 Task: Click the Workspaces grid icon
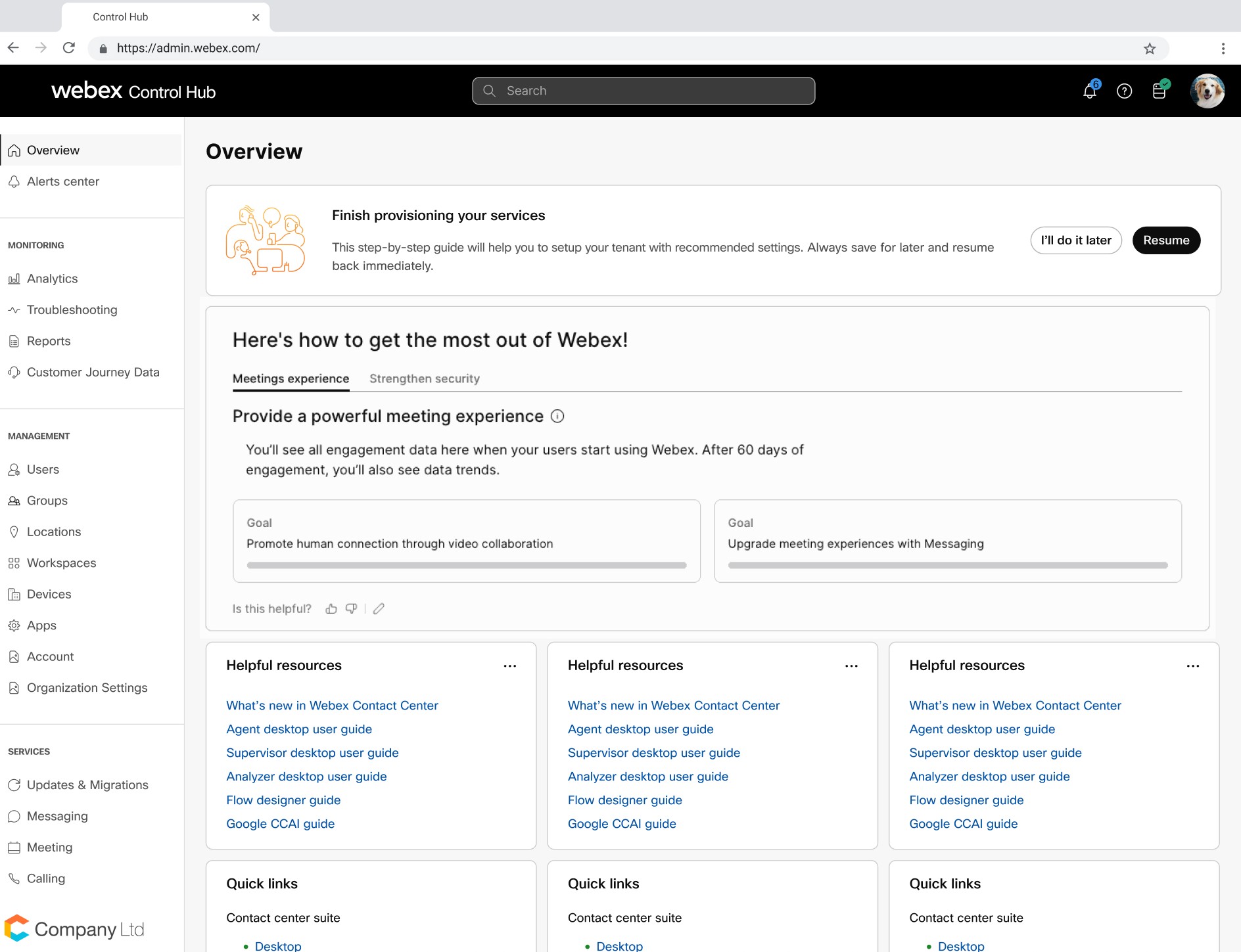[14, 563]
